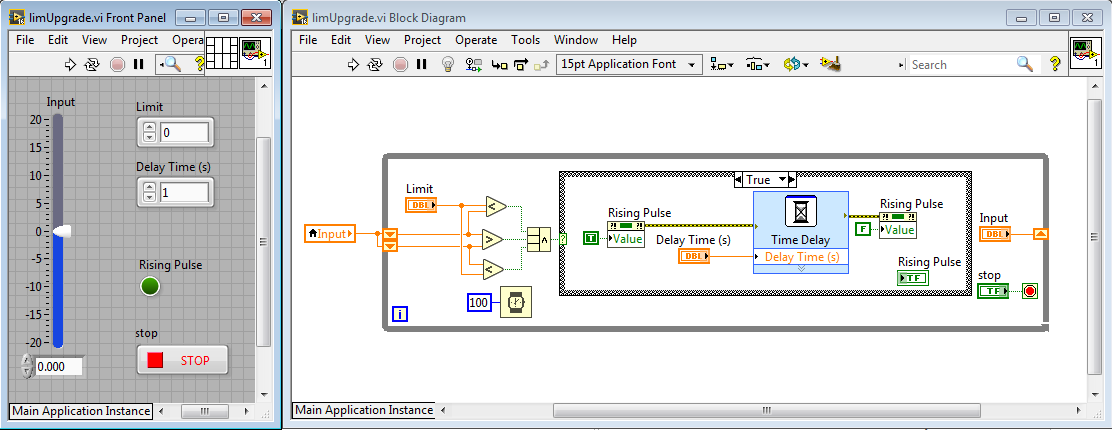This screenshot has height=430, width=1112.
Task: Click the Delay Time (s) stepper arrows
Action: click(x=149, y=192)
